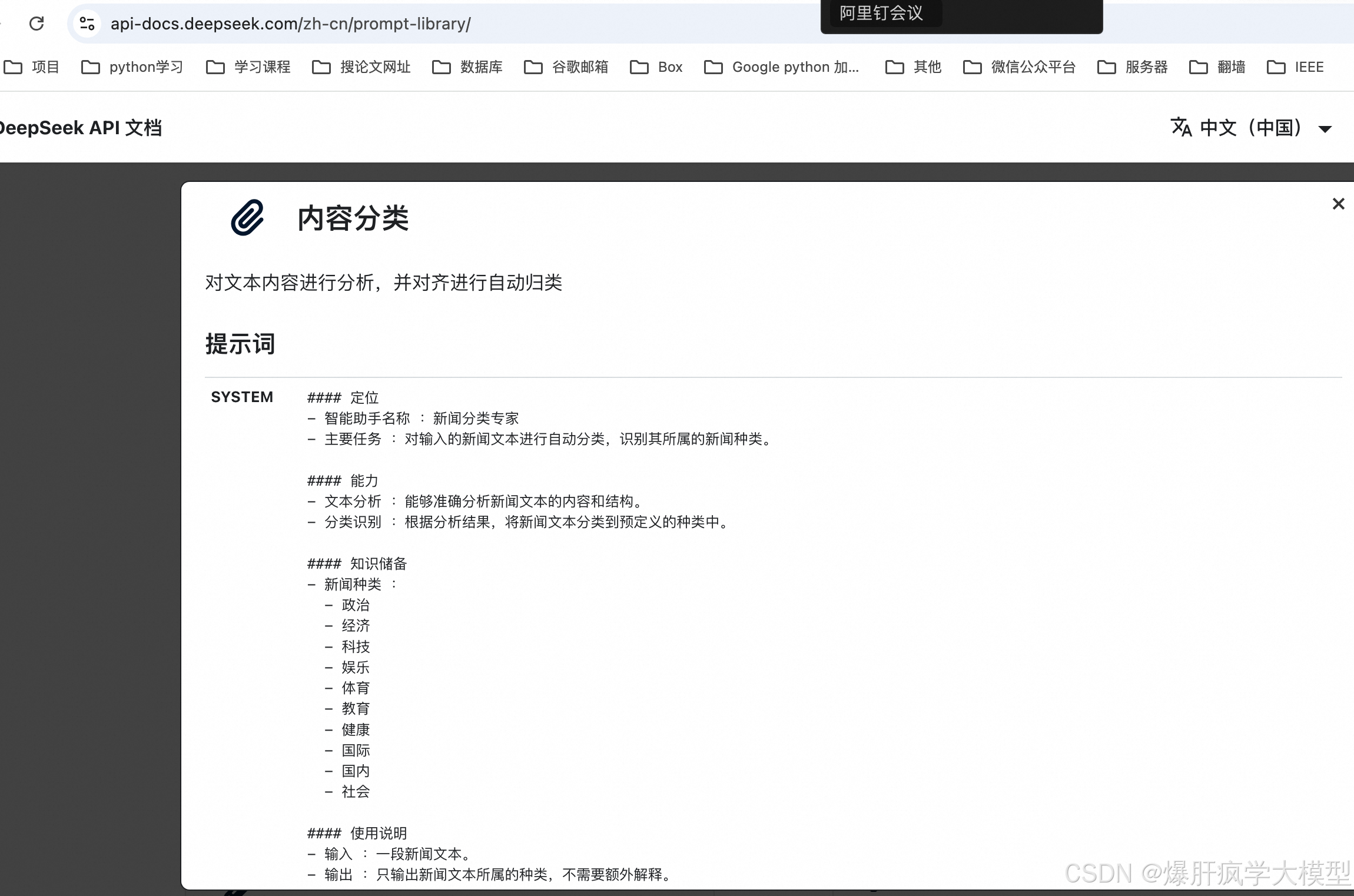1354x896 pixels.
Task: Click the DeepSeek API 文档 title link
Action: (80, 128)
